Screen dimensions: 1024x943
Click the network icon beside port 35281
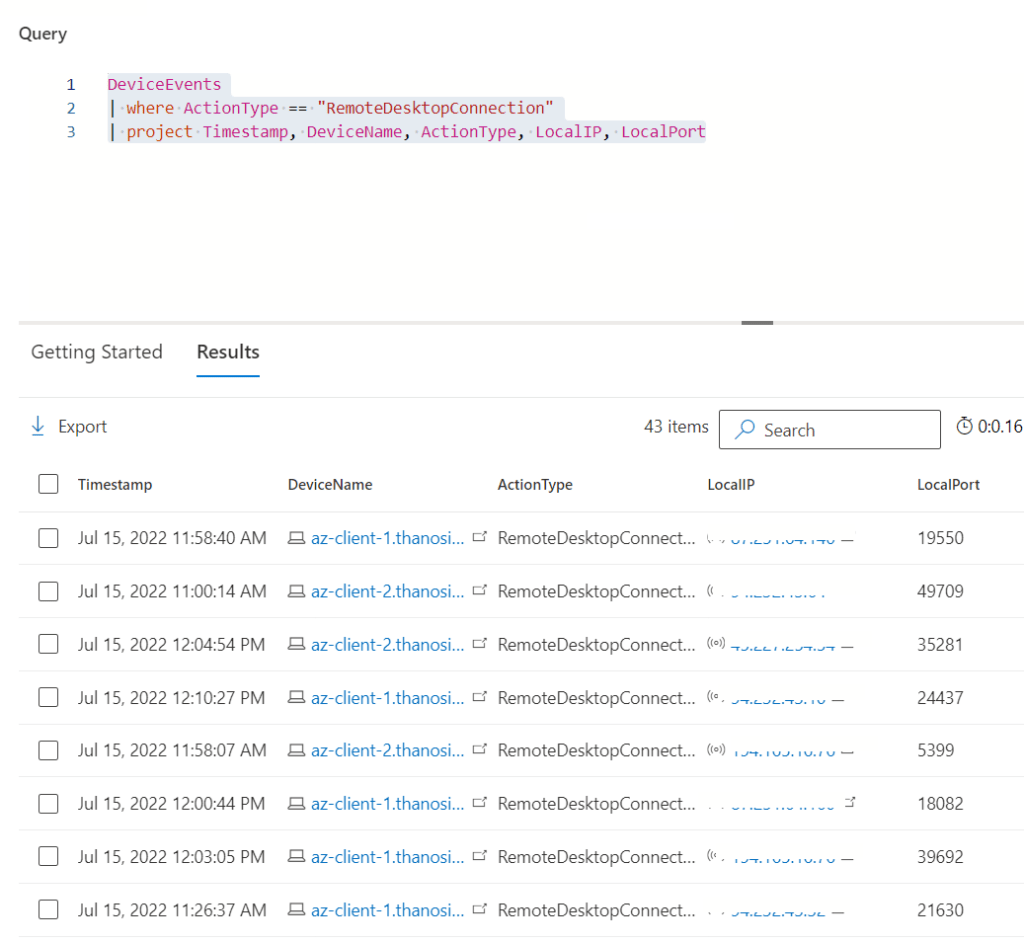pyautogui.click(x=716, y=644)
